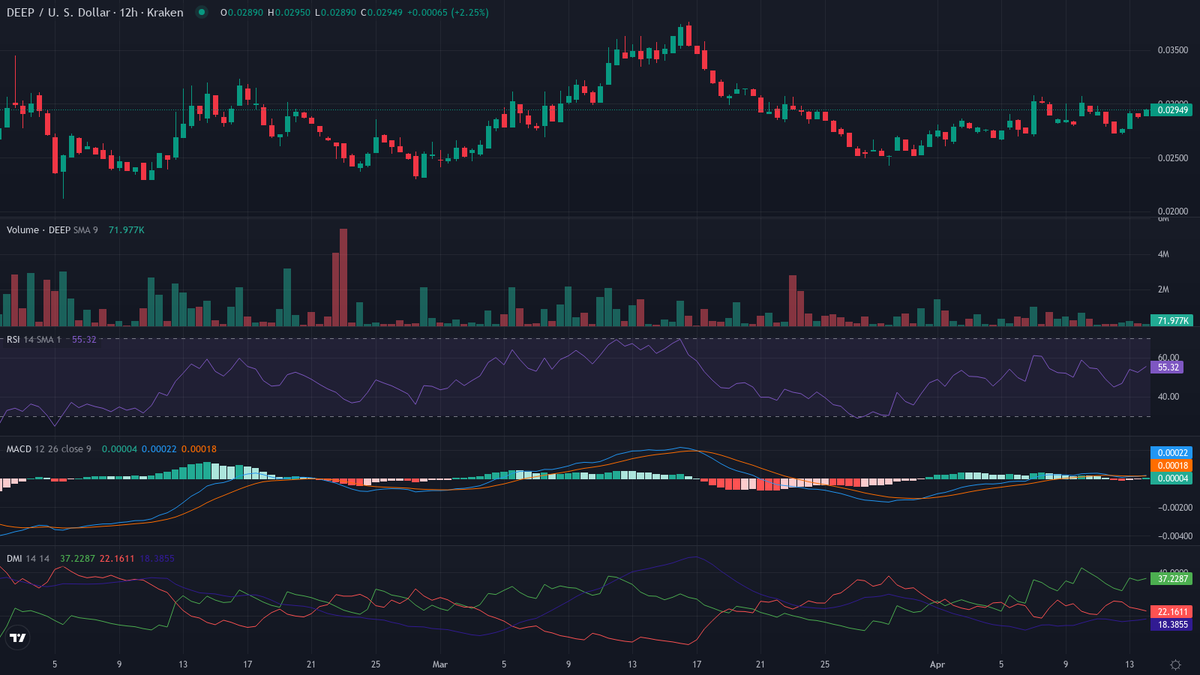
Task: Select the DMI 14 14 indicator label
Action: 28,558
